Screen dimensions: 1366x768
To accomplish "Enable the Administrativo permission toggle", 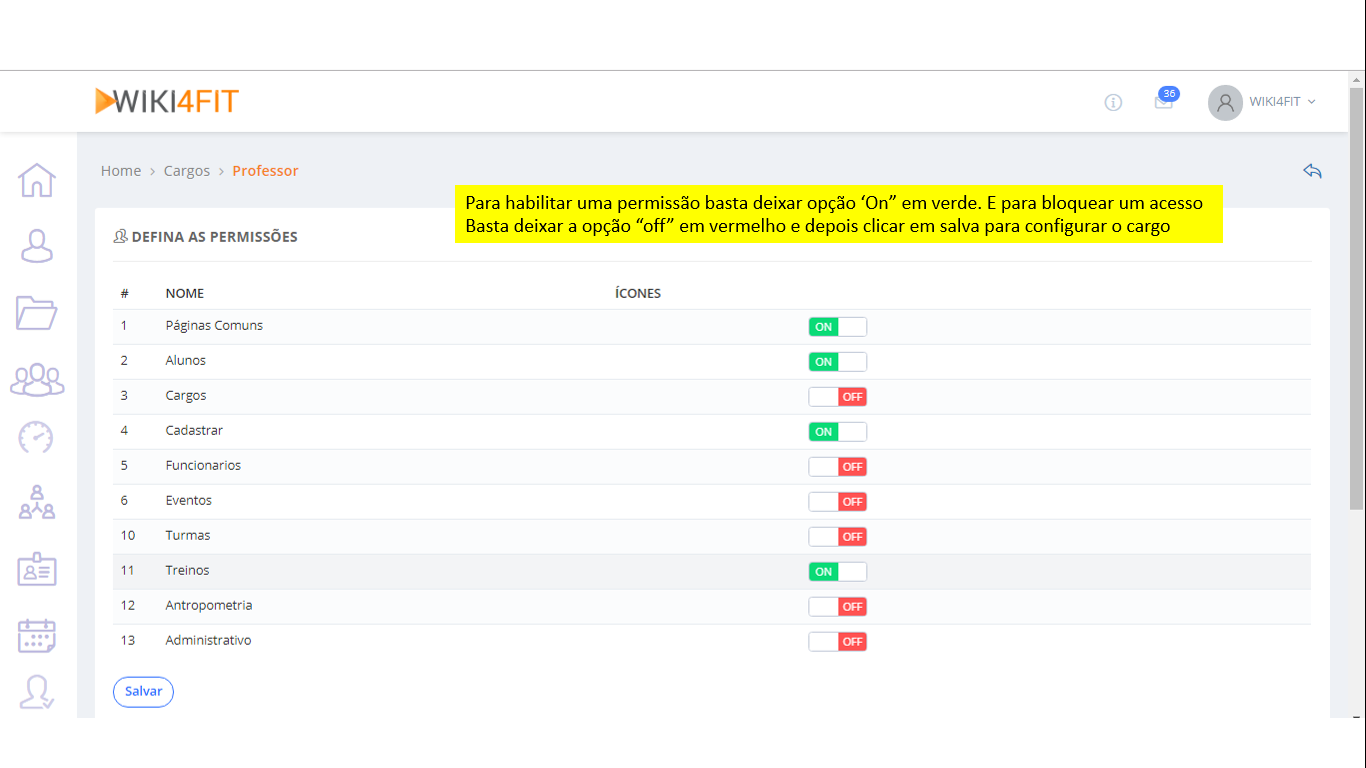I will click(837, 642).
